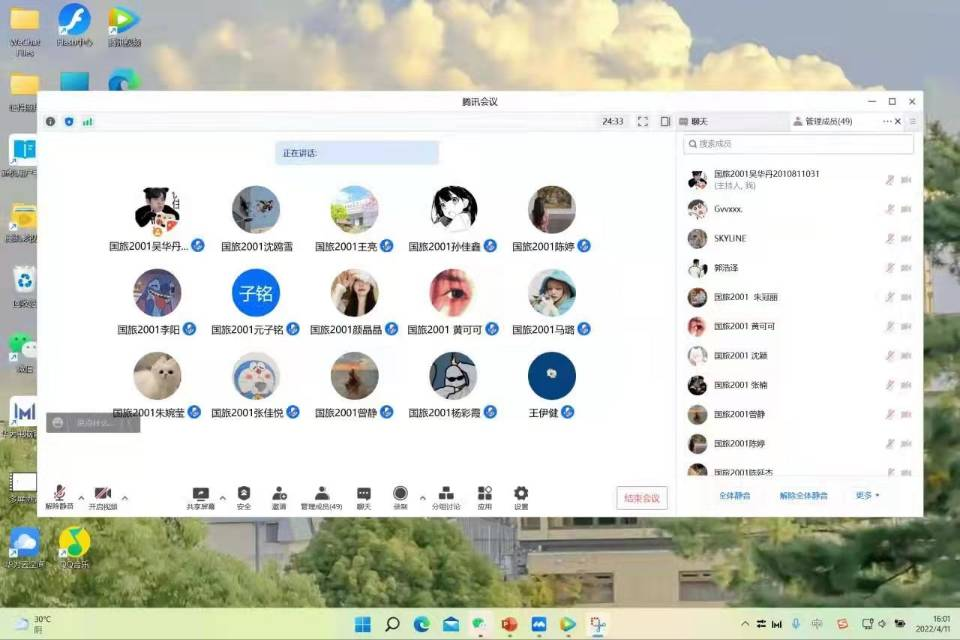Expand audio options arrow beside 解除静音
Viewport: 960px width, 640px height.
click(81, 497)
